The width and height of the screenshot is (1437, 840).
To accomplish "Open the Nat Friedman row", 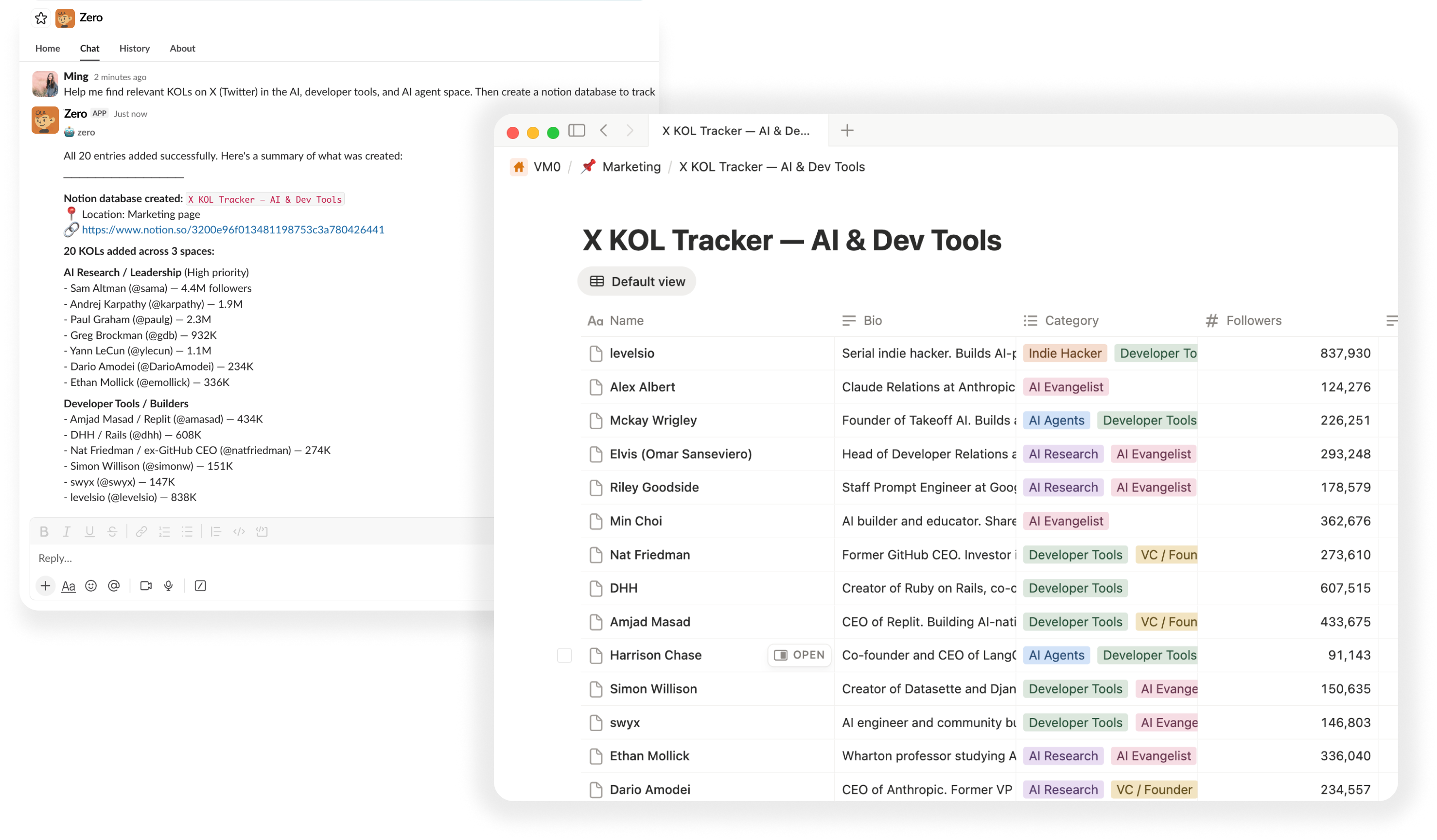I will tap(649, 555).
